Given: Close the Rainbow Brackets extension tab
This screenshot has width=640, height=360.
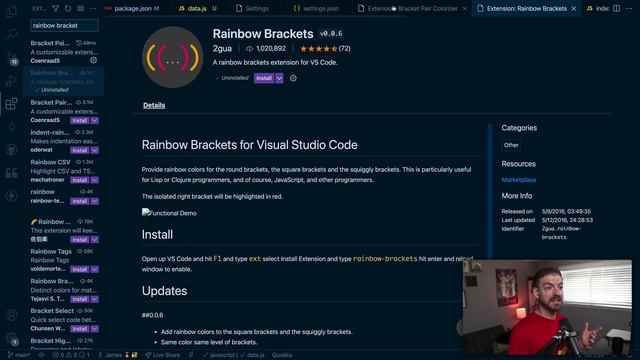Looking at the screenshot, I should click(x=573, y=8).
